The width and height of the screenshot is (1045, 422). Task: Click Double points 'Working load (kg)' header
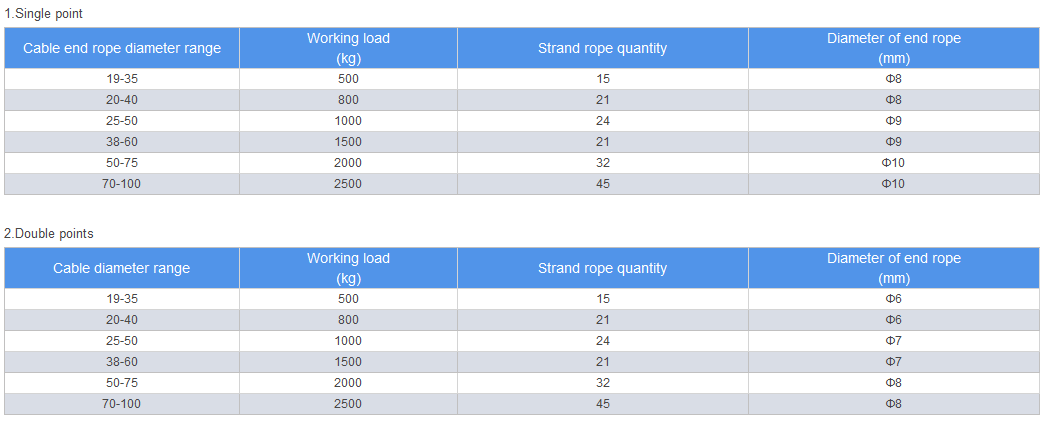(x=349, y=268)
